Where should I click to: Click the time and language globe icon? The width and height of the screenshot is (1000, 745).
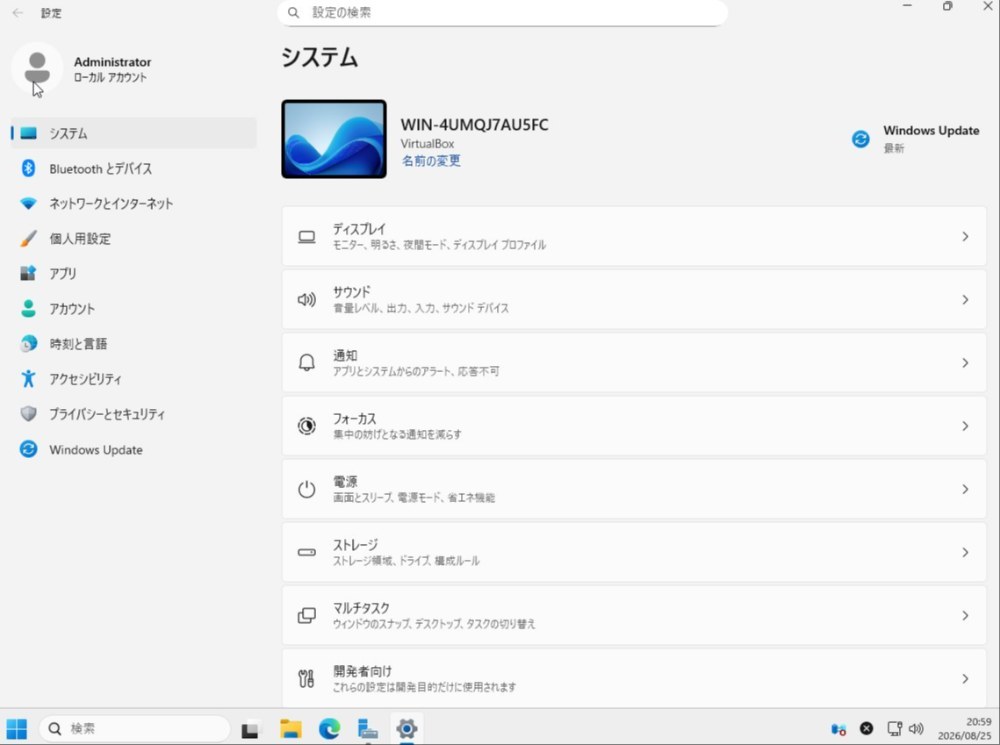pos(28,344)
